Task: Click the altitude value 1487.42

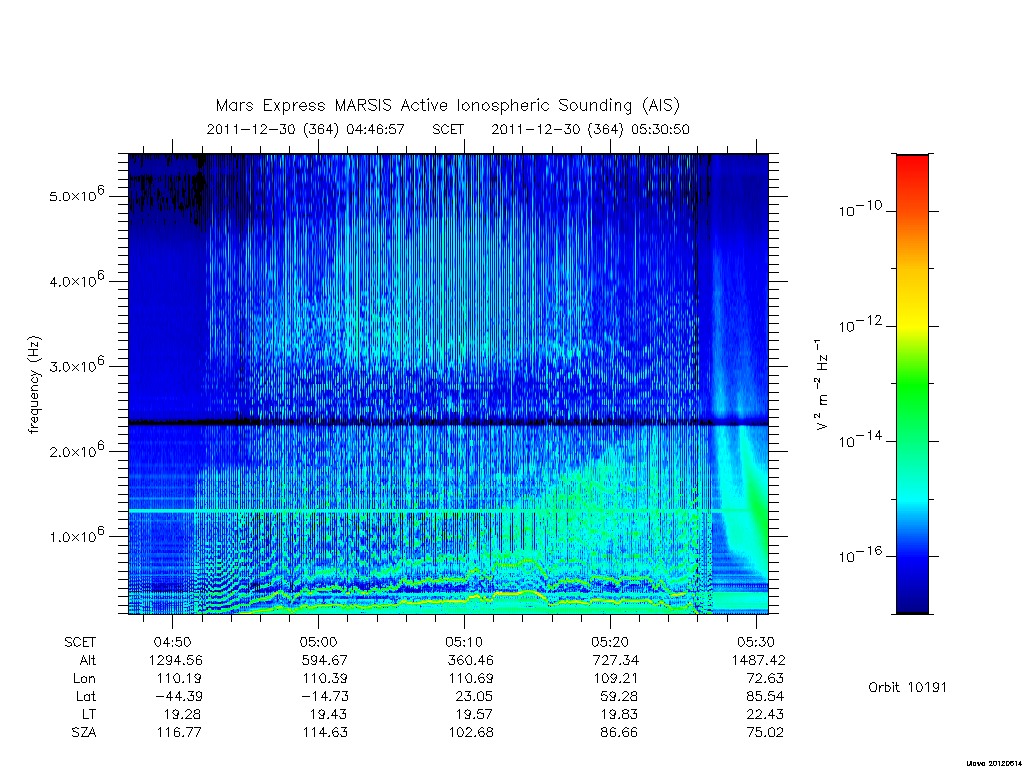Action: 758,660
